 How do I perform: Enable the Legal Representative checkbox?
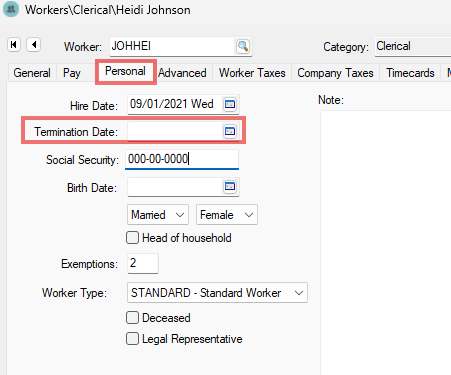[132, 339]
